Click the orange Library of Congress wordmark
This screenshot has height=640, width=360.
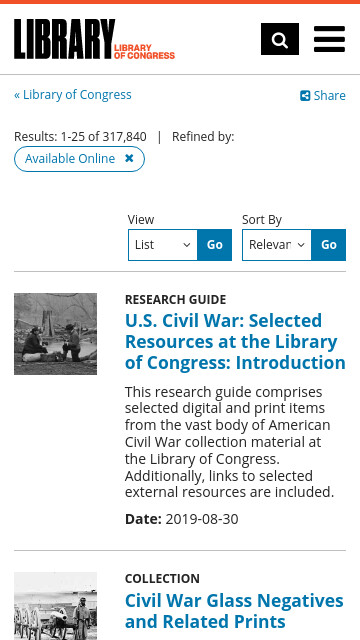coord(144,51)
